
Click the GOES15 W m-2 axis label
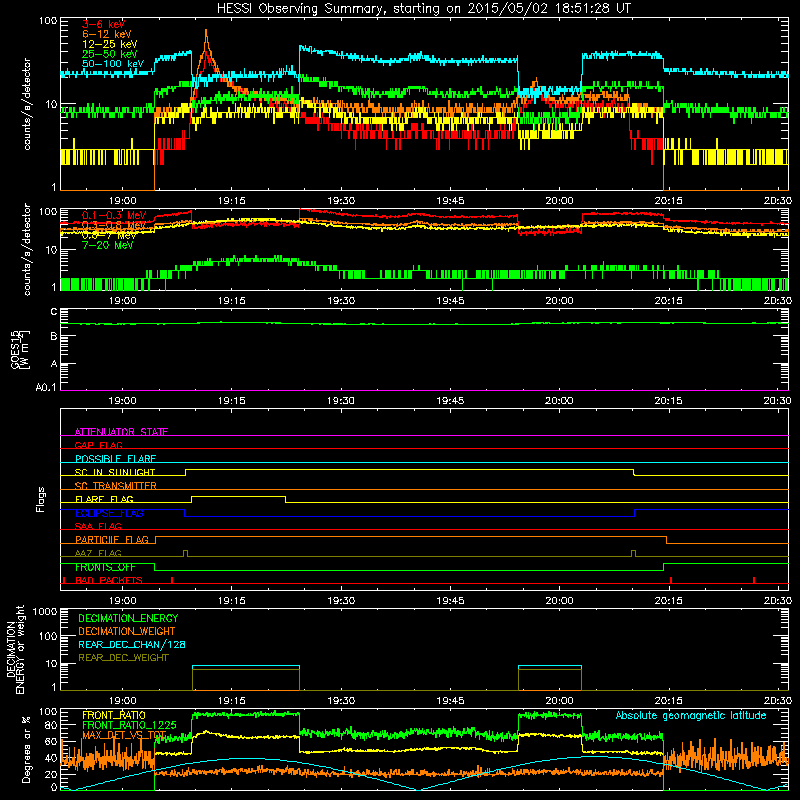tap(20, 349)
